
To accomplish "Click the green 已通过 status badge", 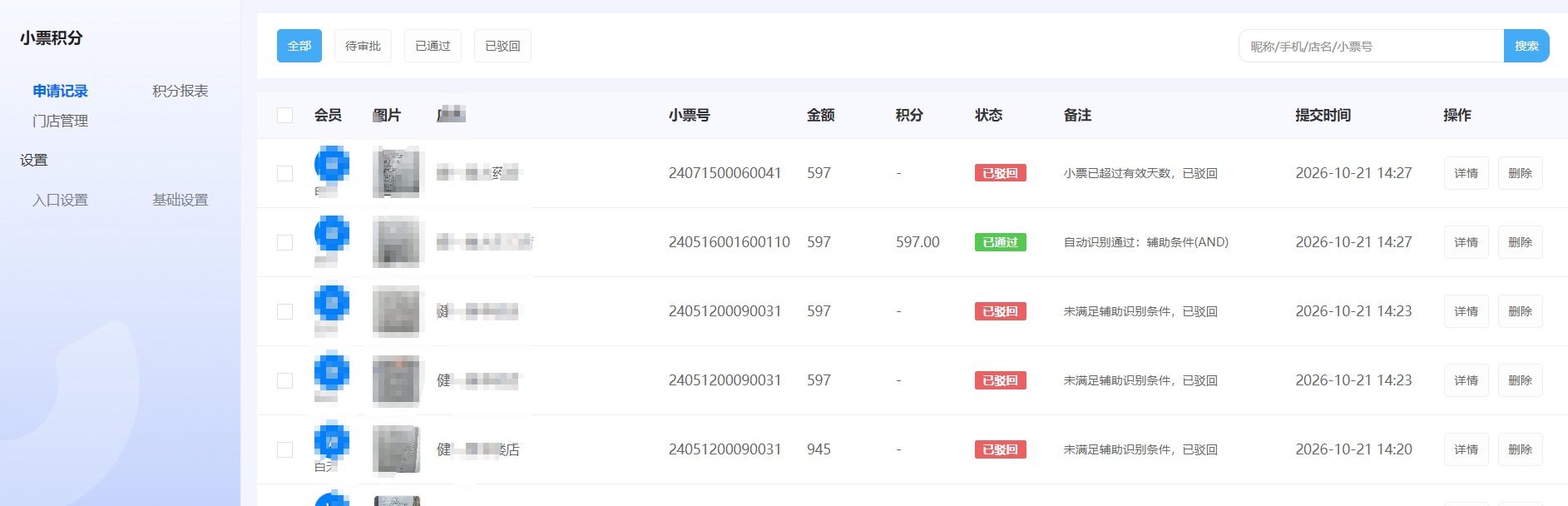I will coord(1000,242).
